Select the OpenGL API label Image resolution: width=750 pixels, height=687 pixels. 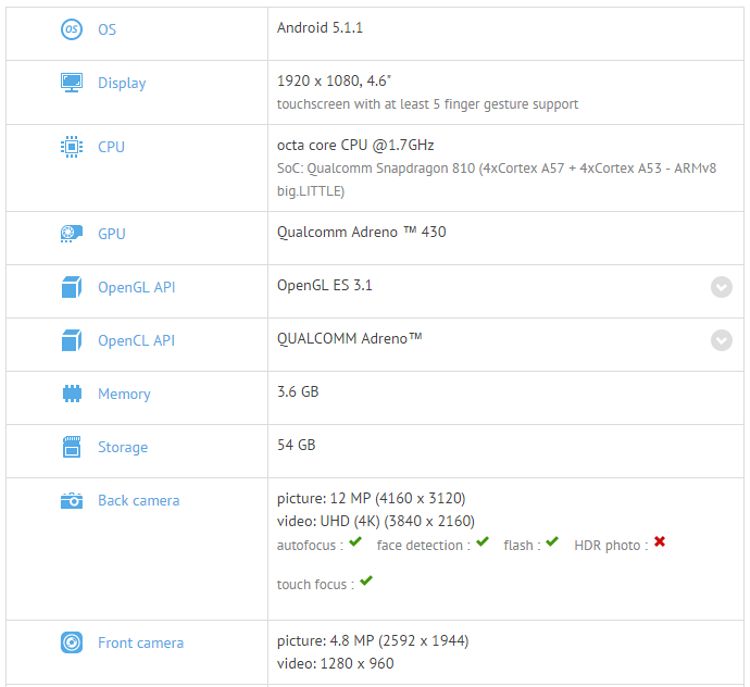pyautogui.click(x=136, y=288)
